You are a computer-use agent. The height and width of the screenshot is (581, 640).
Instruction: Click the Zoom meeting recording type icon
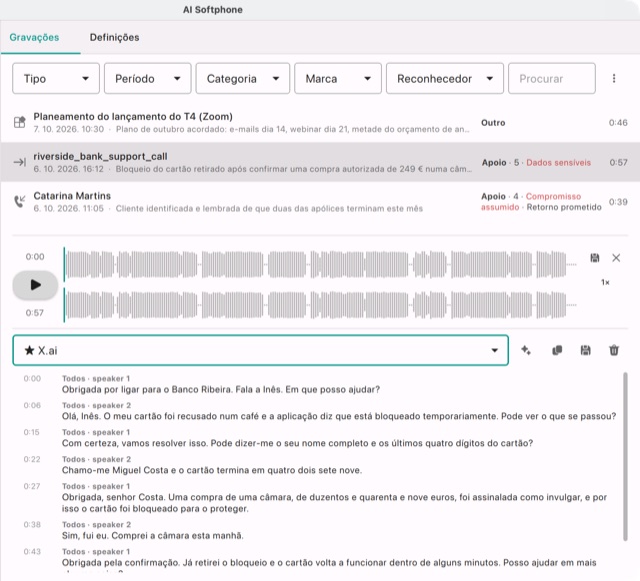(20, 122)
